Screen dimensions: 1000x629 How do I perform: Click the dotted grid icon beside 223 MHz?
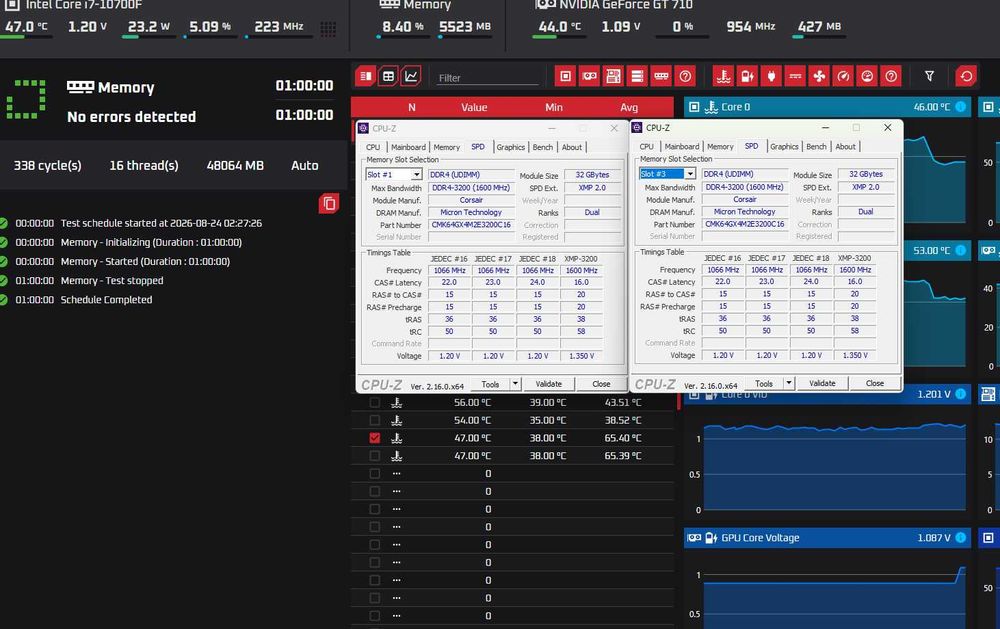click(328, 28)
